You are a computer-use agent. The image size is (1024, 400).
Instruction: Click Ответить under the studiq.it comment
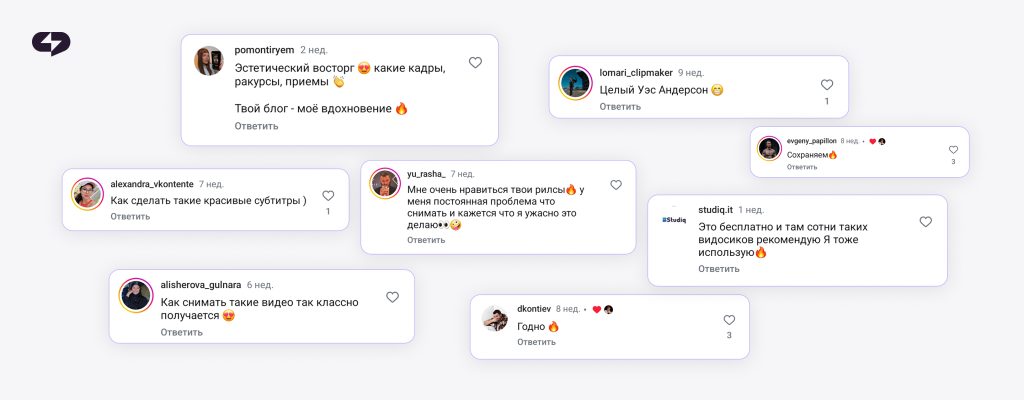point(718,269)
